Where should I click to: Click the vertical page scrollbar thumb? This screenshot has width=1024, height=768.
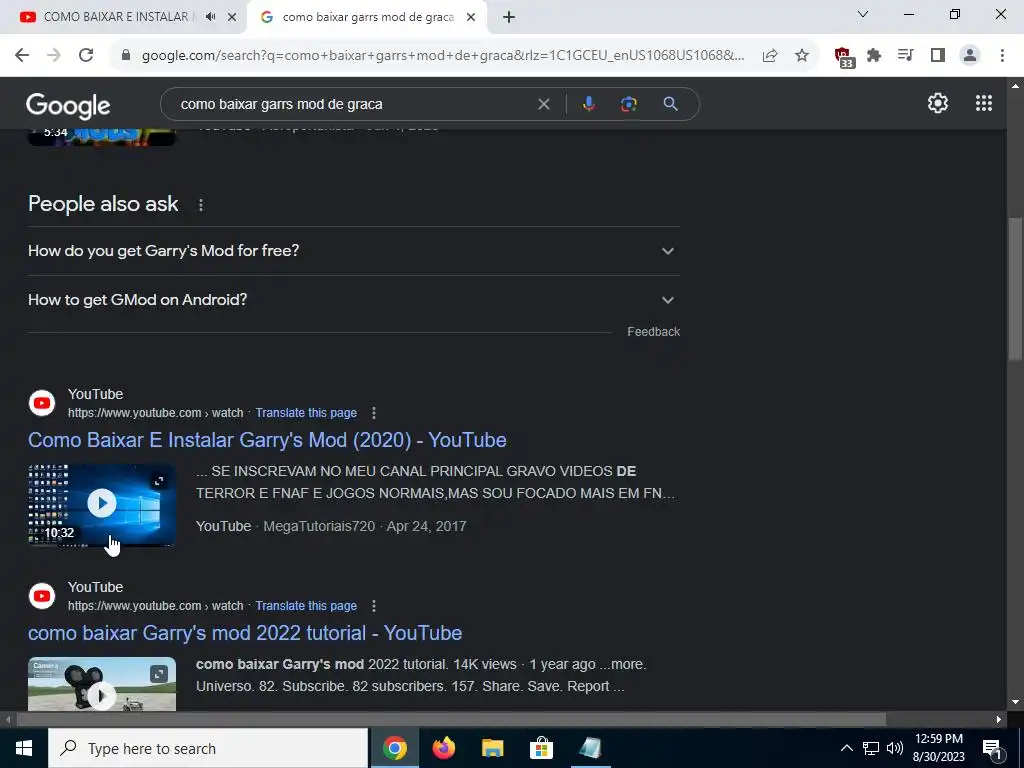click(x=1015, y=288)
